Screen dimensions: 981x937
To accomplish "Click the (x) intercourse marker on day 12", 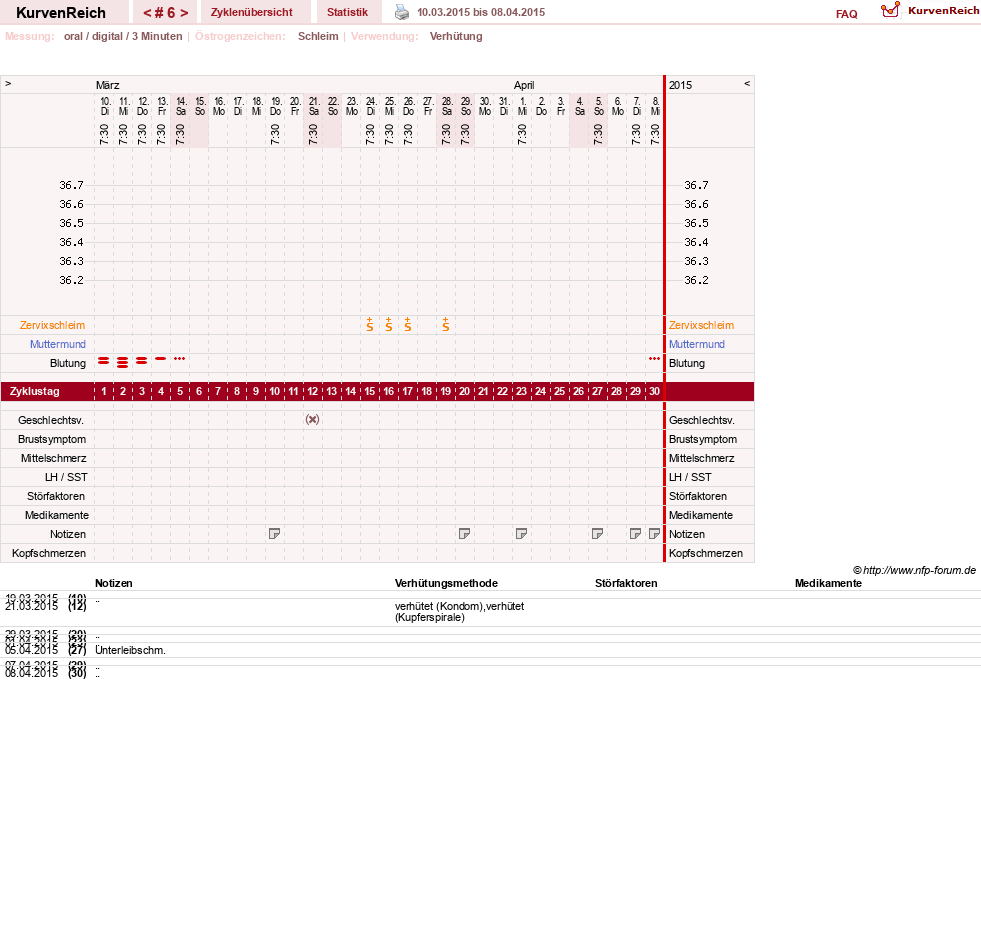I will tap(312, 419).
